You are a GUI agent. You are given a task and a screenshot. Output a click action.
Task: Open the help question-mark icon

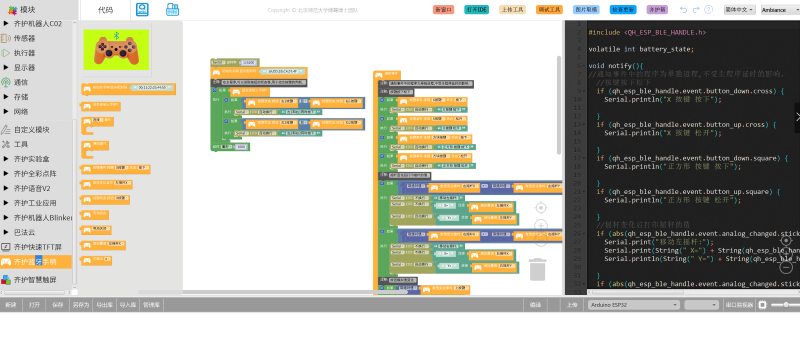[709, 10]
